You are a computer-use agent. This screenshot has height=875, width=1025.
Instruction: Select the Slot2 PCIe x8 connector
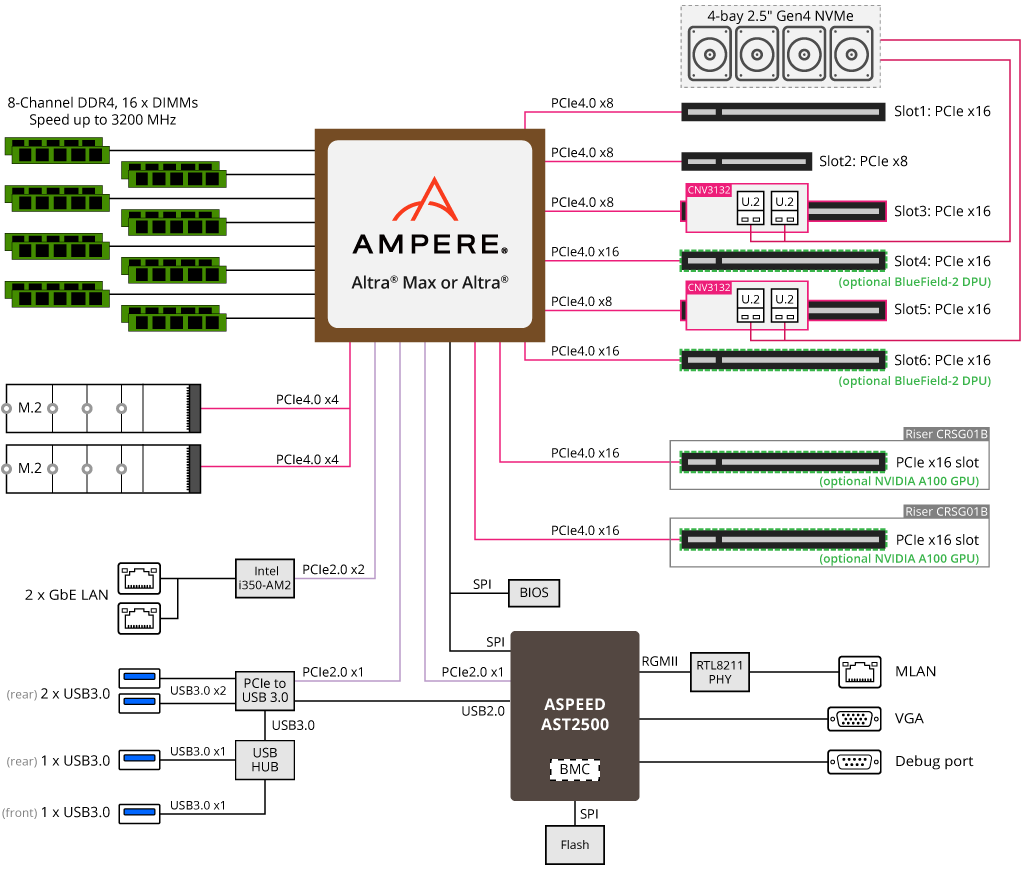[x=747, y=161]
